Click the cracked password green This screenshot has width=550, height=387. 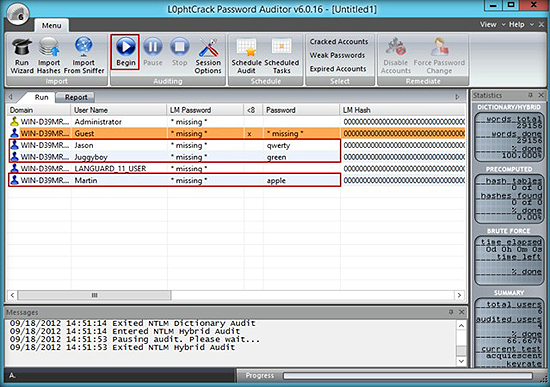[276, 157]
